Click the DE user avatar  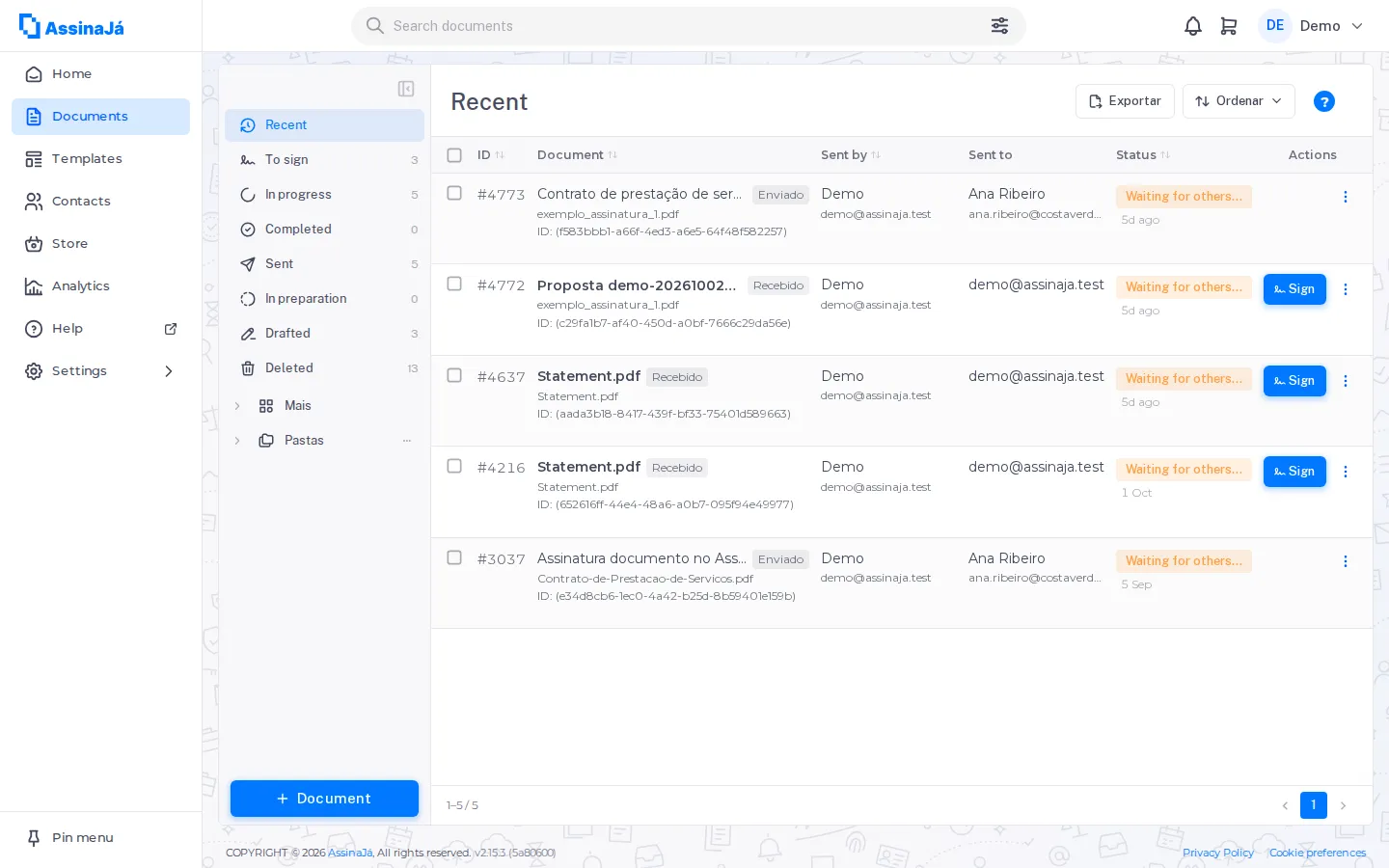(x=1275, y=26)
